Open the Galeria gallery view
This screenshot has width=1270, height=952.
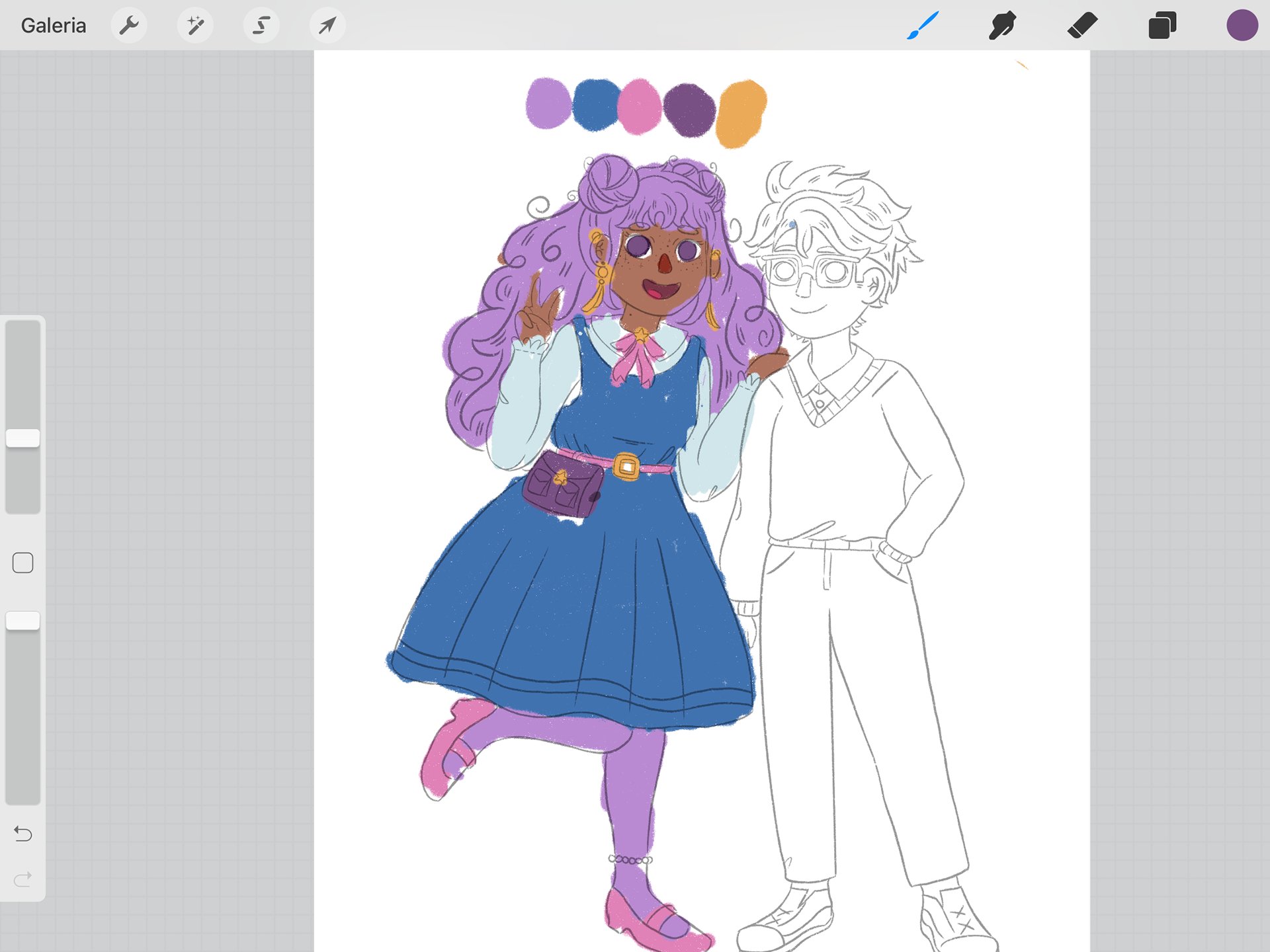pos(54,26)
